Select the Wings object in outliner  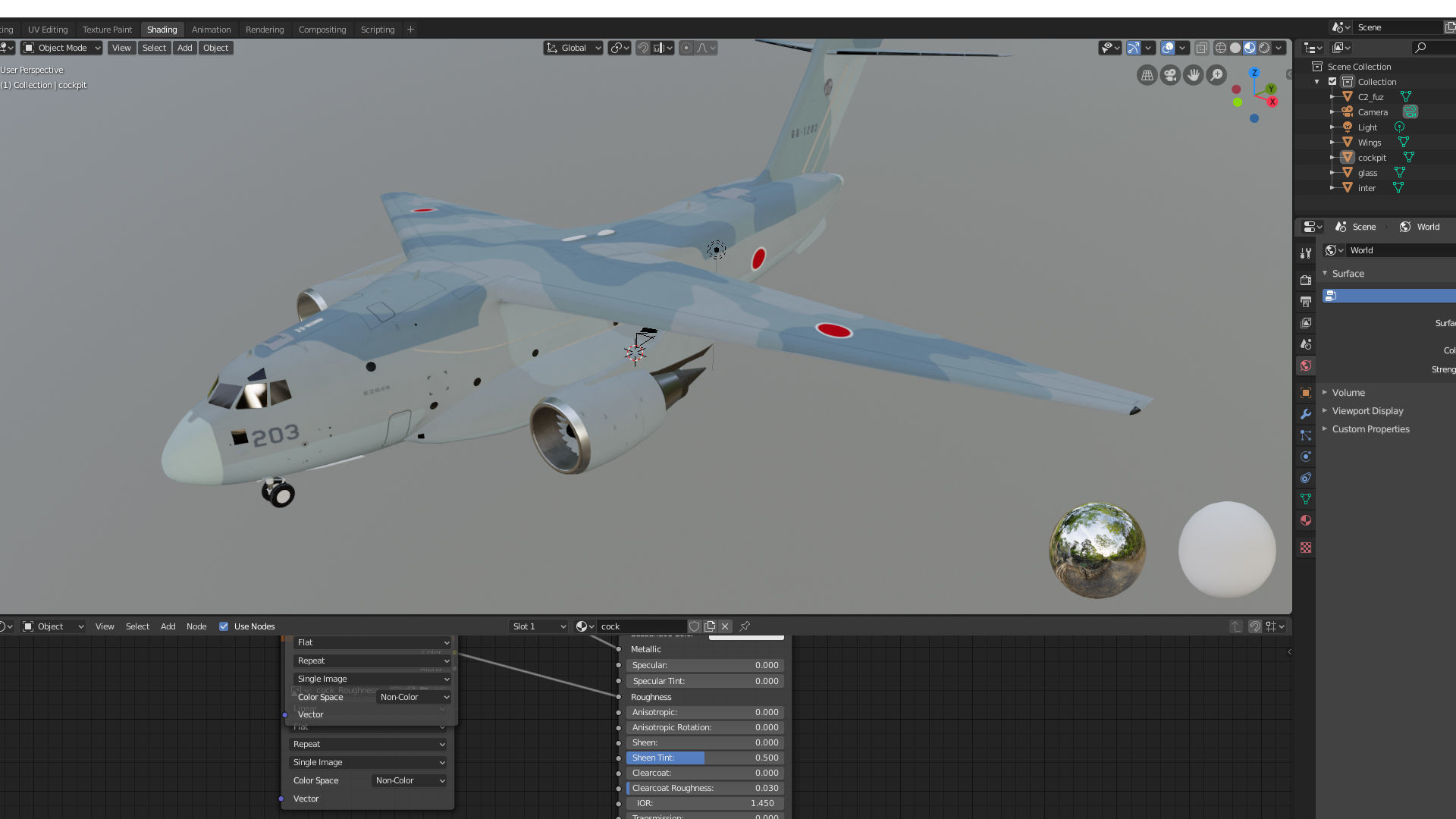[1369, 143]
